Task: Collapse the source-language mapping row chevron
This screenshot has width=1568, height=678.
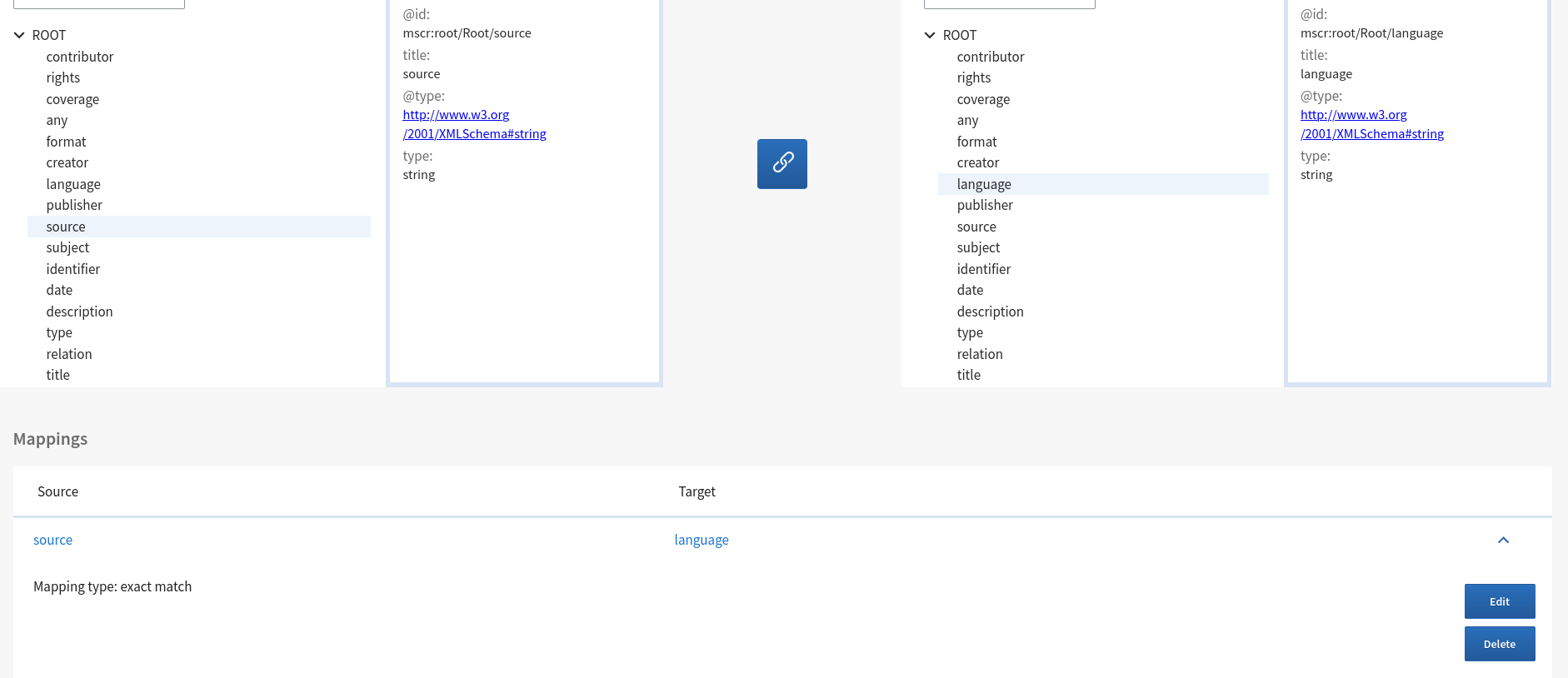Action: pyautogui.click(x=1503, y=540)
